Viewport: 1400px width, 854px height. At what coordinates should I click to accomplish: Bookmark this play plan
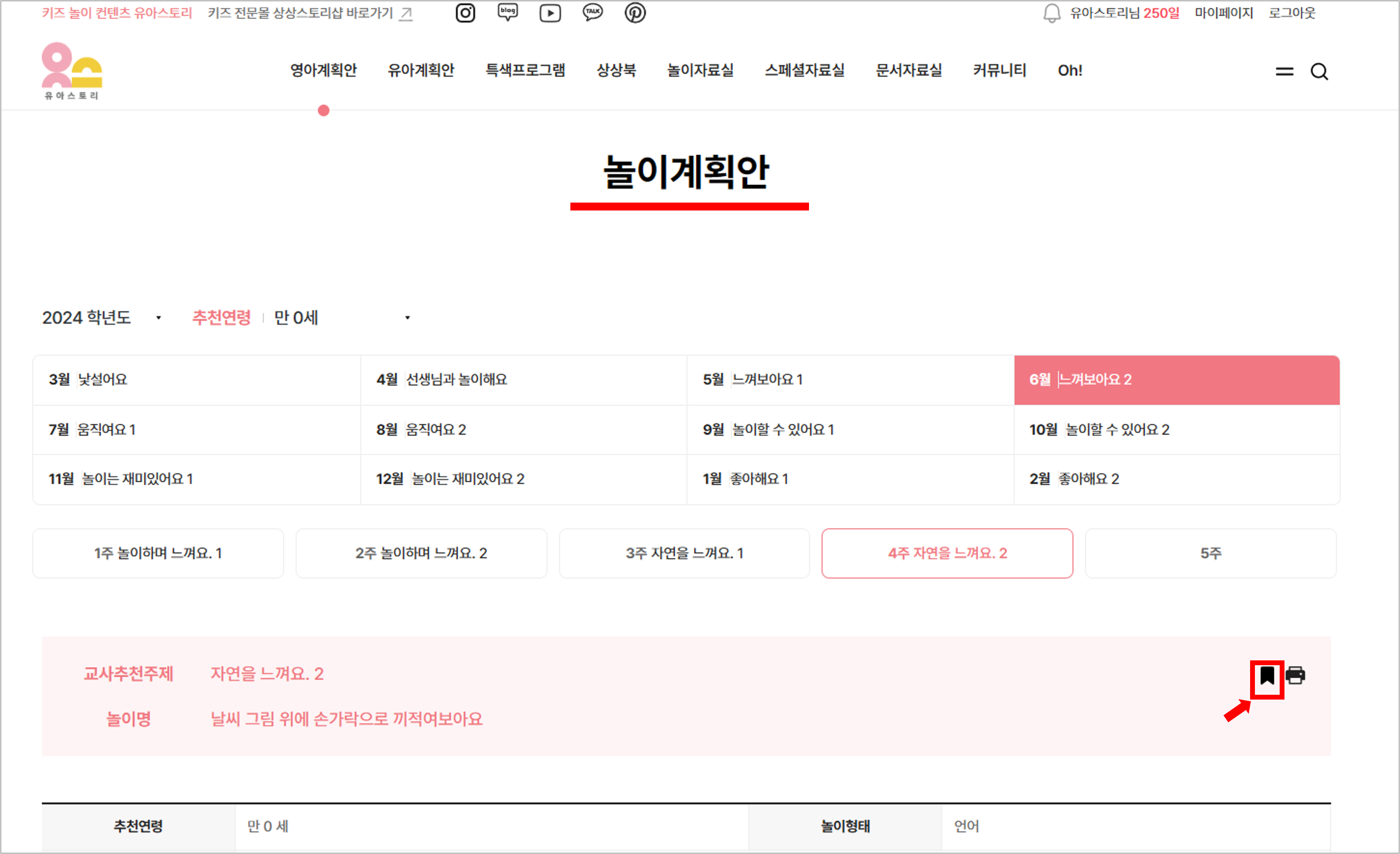coord(1267,676)
